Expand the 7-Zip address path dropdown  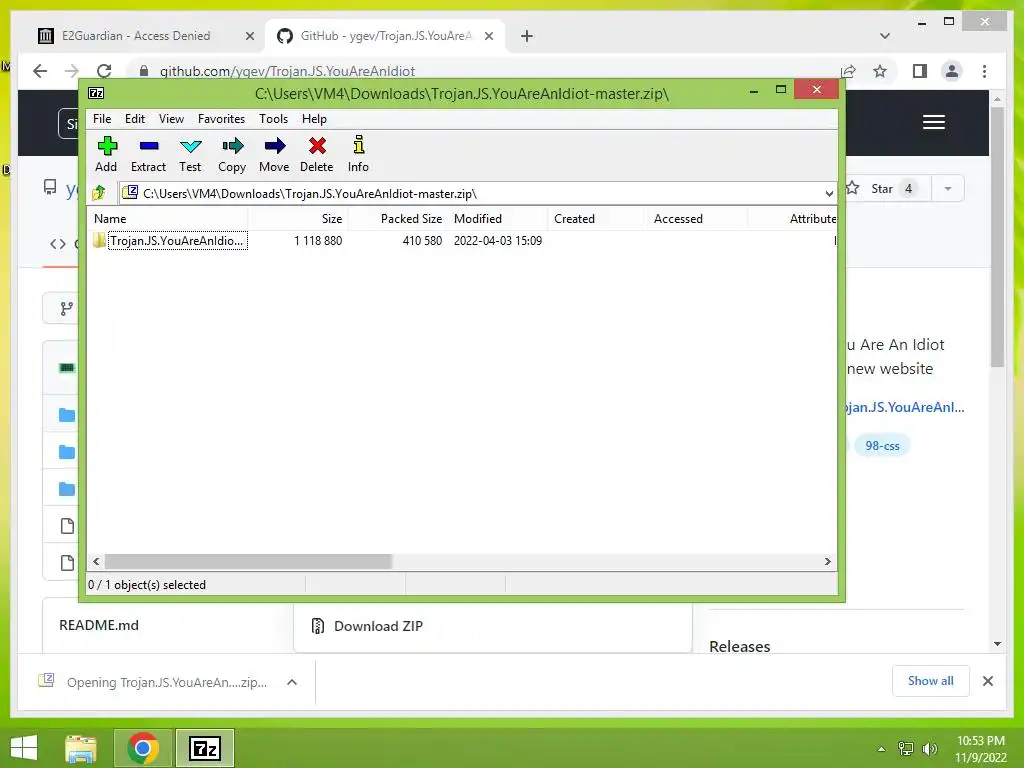tap(828, 194)
